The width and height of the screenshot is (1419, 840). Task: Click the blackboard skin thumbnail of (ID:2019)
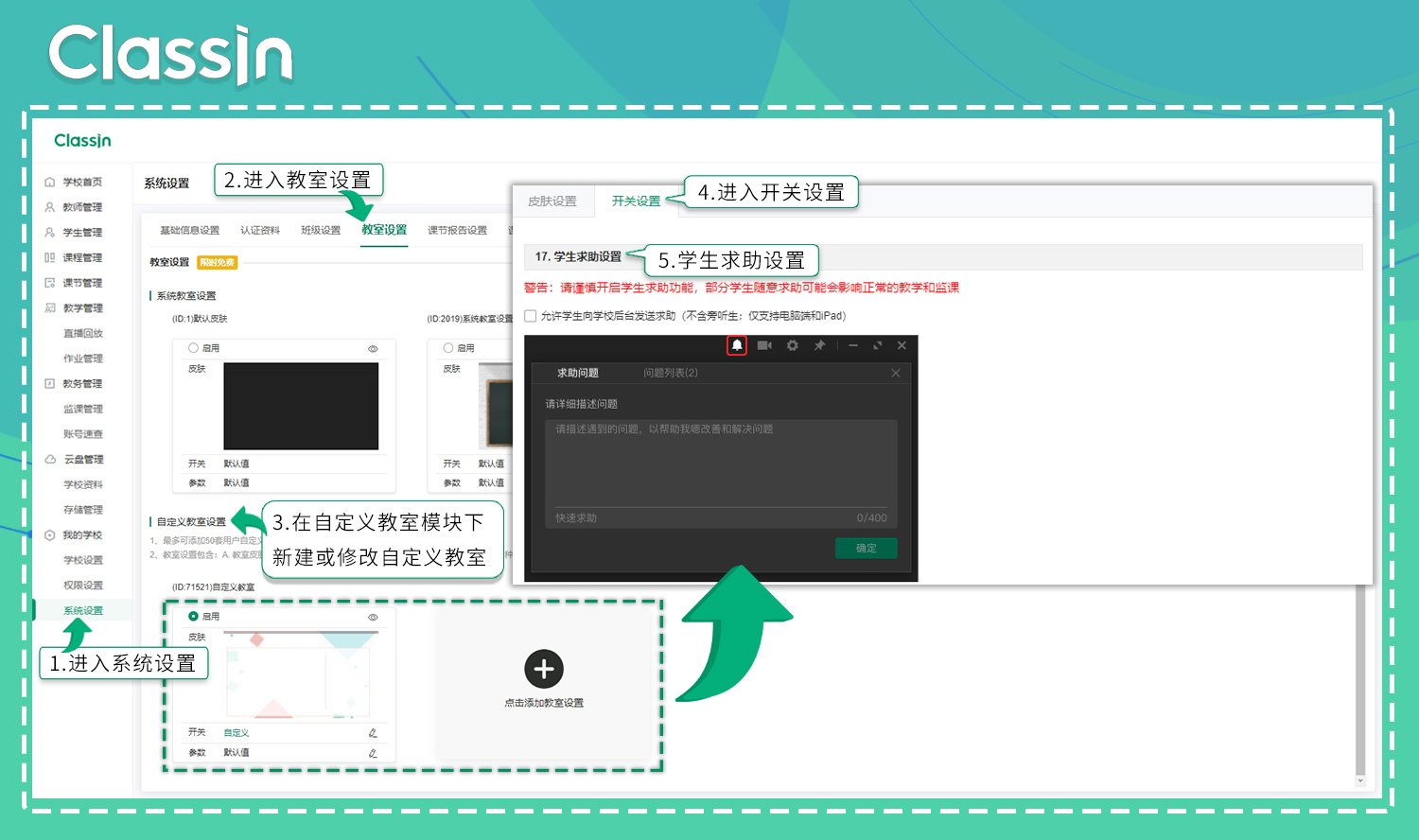point(496,406)
